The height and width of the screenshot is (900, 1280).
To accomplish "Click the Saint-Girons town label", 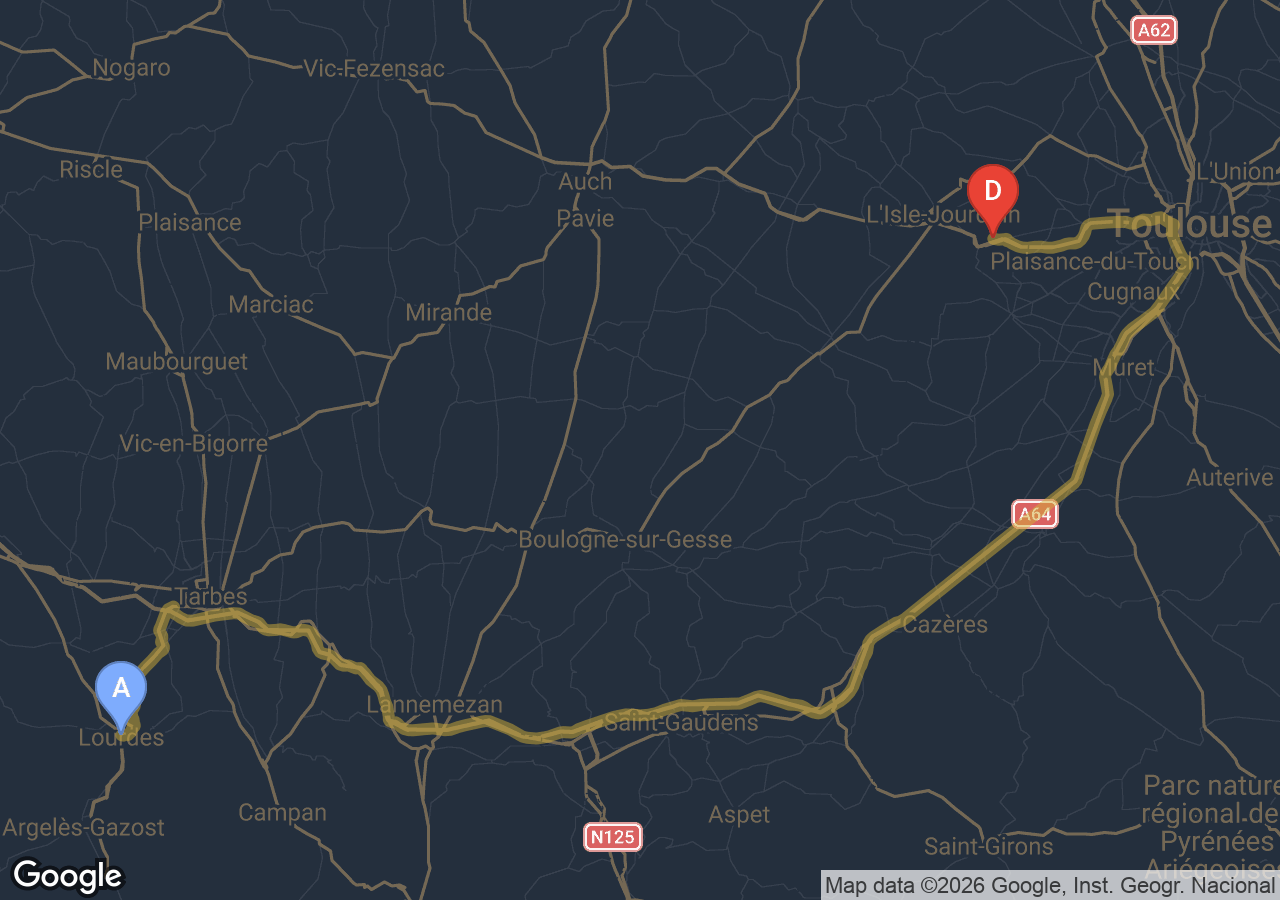I will [x=989, y=847].
